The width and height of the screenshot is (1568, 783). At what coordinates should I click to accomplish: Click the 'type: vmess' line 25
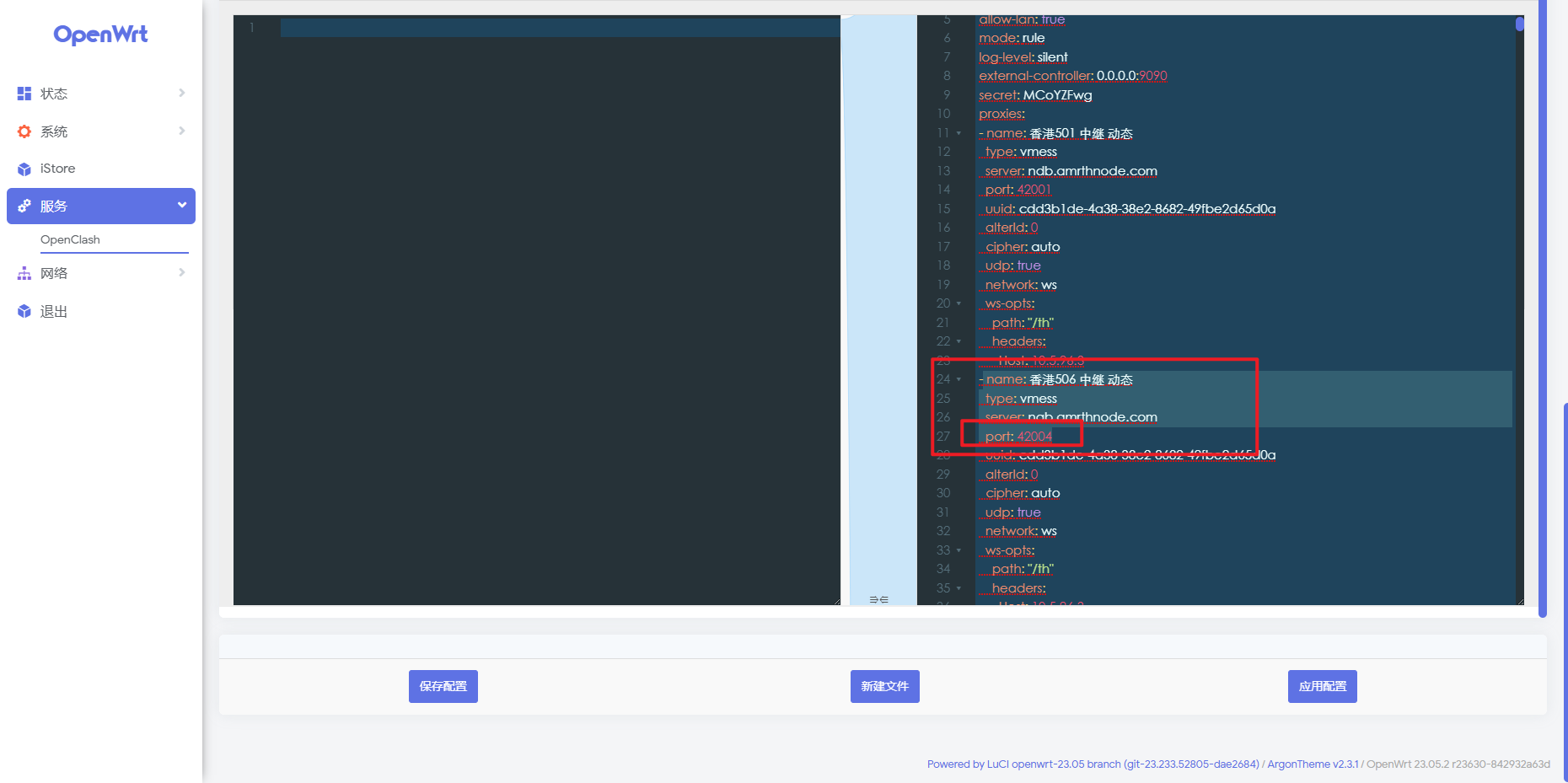1021,399
